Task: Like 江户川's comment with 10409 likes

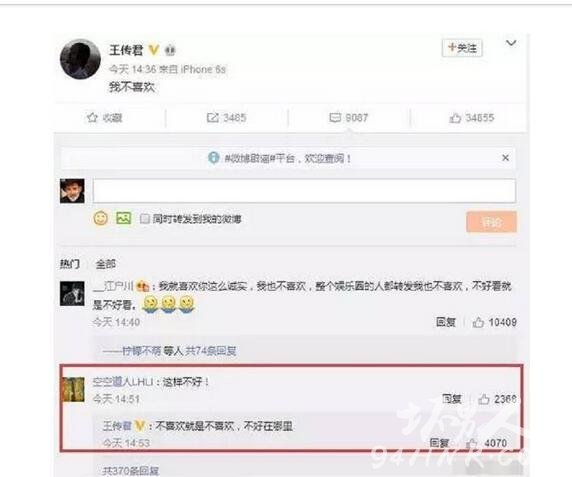Action: (478, 322)
